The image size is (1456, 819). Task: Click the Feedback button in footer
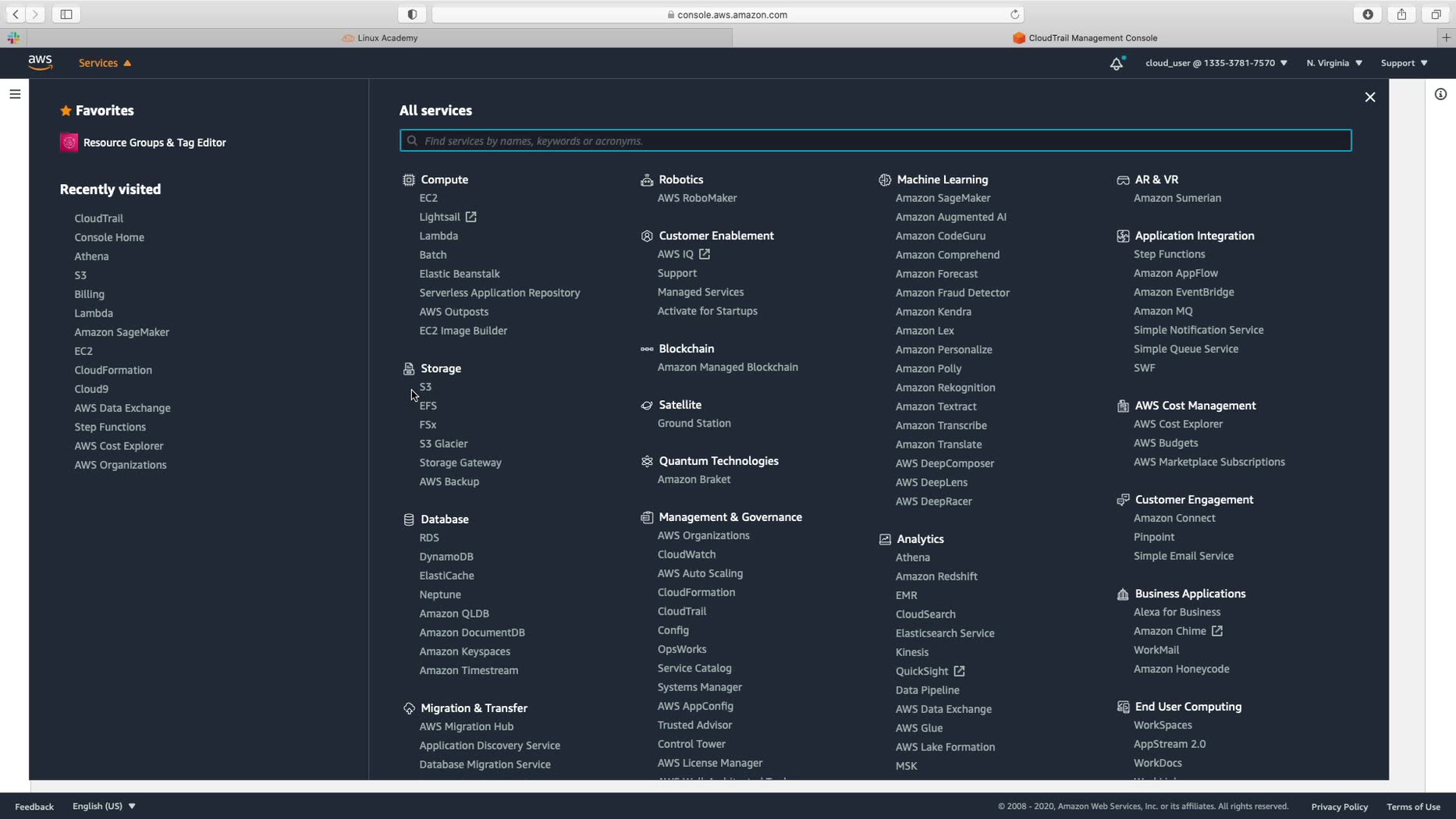point(34,807)
